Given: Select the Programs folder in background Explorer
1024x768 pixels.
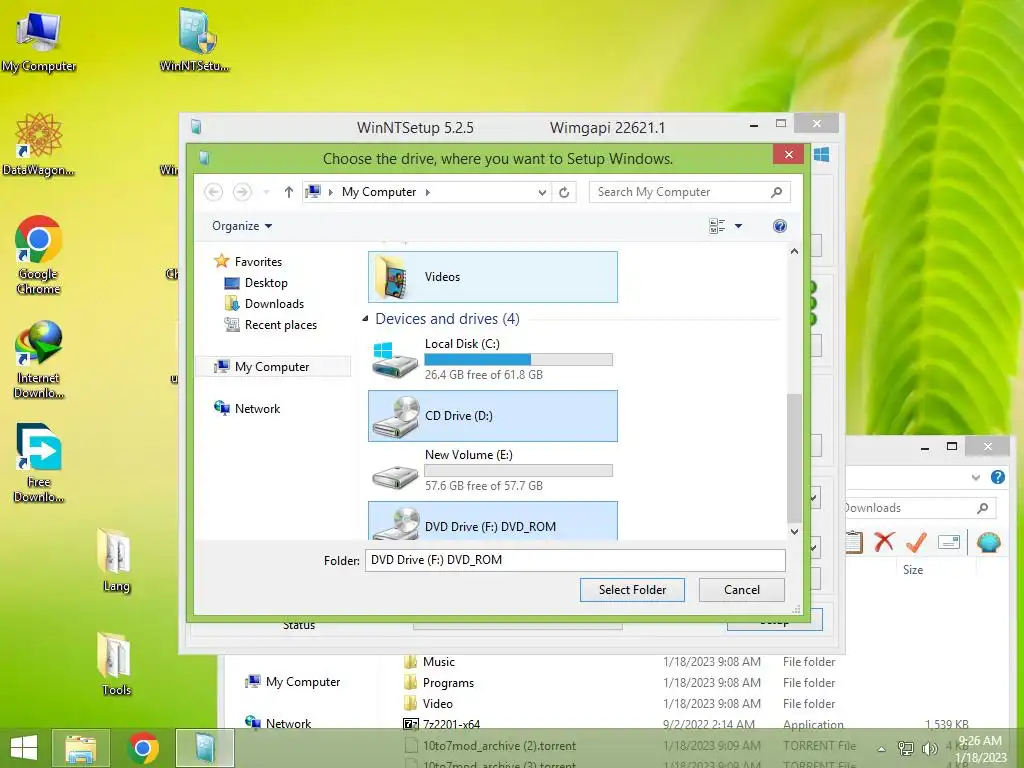Looking at the screenshot, I should (x=439, y=682).
